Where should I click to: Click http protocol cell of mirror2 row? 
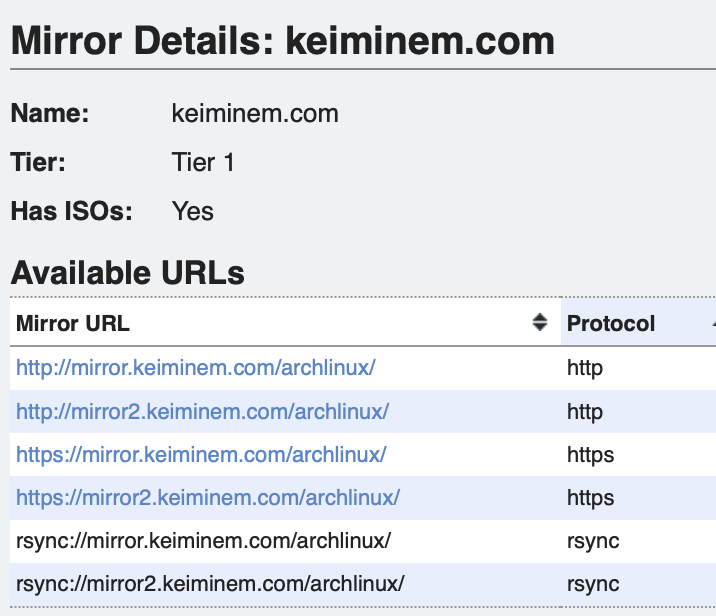[585, 411]
